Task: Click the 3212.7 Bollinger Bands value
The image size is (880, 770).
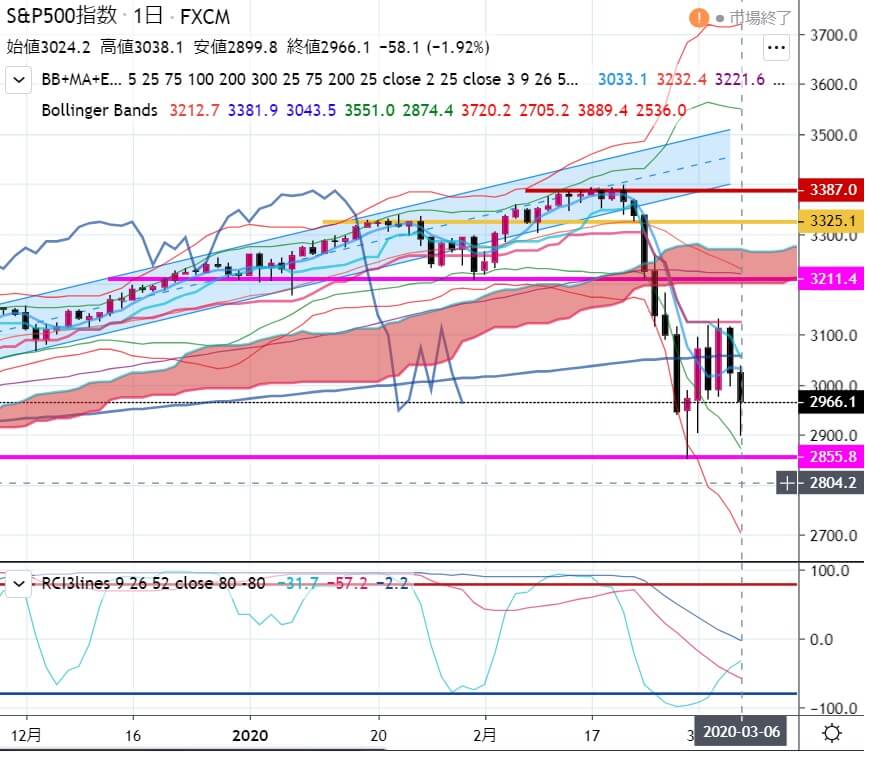Action: 194,110
